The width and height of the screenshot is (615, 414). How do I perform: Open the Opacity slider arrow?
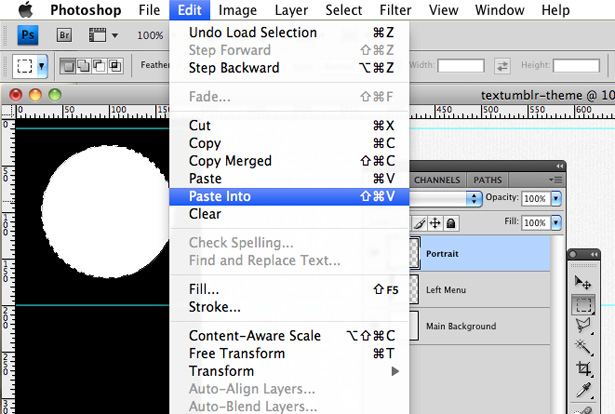coord(556,199)
